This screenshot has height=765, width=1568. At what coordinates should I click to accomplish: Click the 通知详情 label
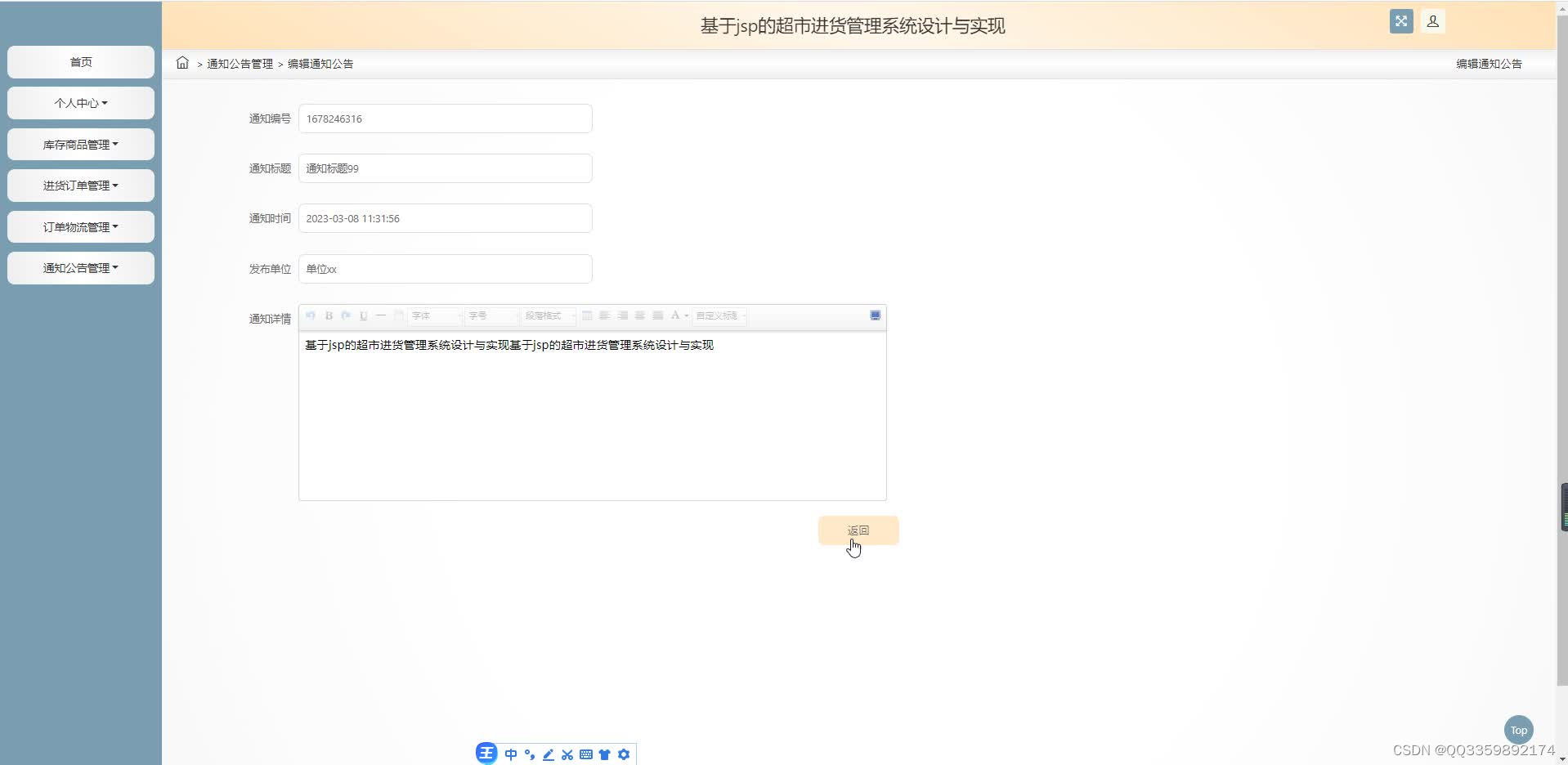270,319
